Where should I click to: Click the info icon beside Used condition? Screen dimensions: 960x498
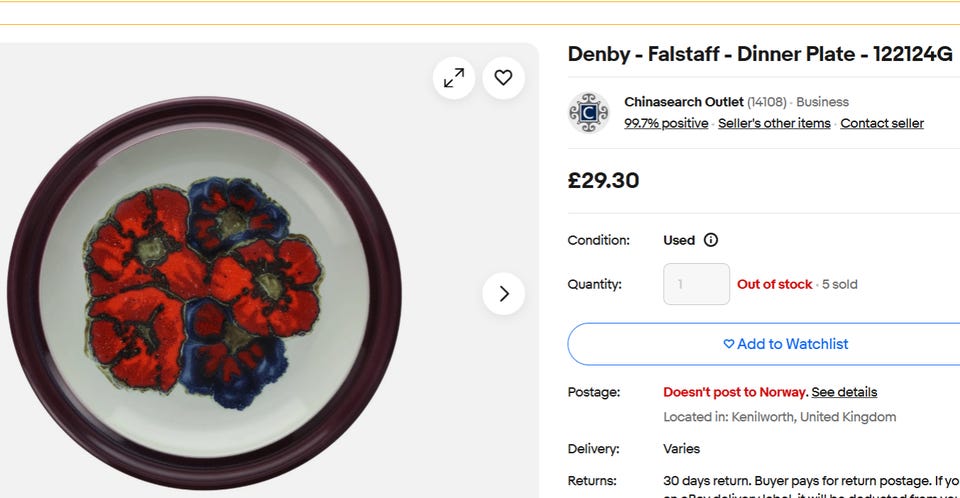(711, 240)
